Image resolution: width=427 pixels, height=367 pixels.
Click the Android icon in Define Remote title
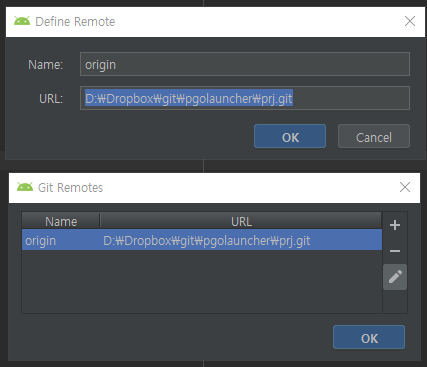coord(22,21)
